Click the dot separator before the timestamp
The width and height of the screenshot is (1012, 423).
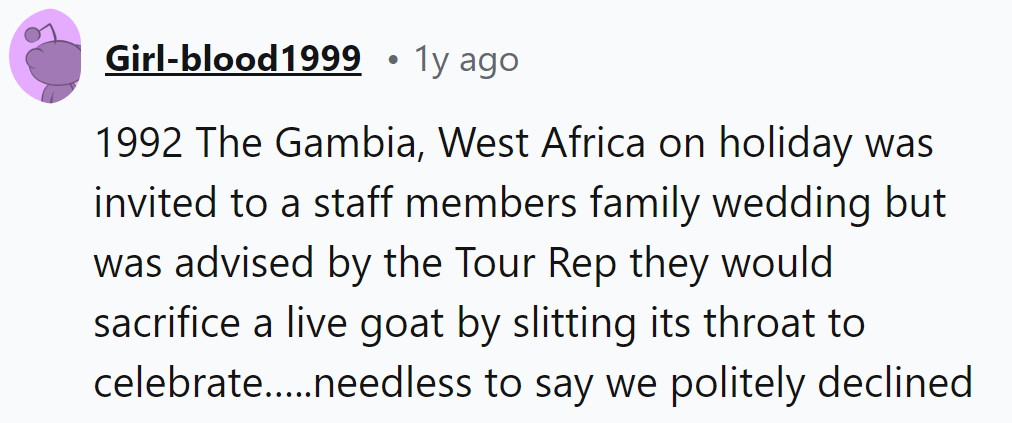point(394,62)
